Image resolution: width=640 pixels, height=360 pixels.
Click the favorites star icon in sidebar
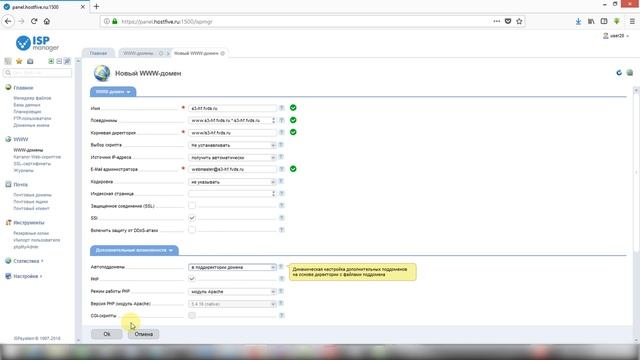tap(19, 61)
